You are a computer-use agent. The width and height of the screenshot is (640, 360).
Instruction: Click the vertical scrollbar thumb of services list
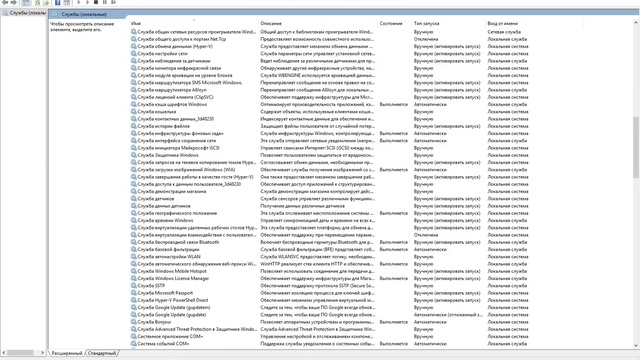coord(636,147)
